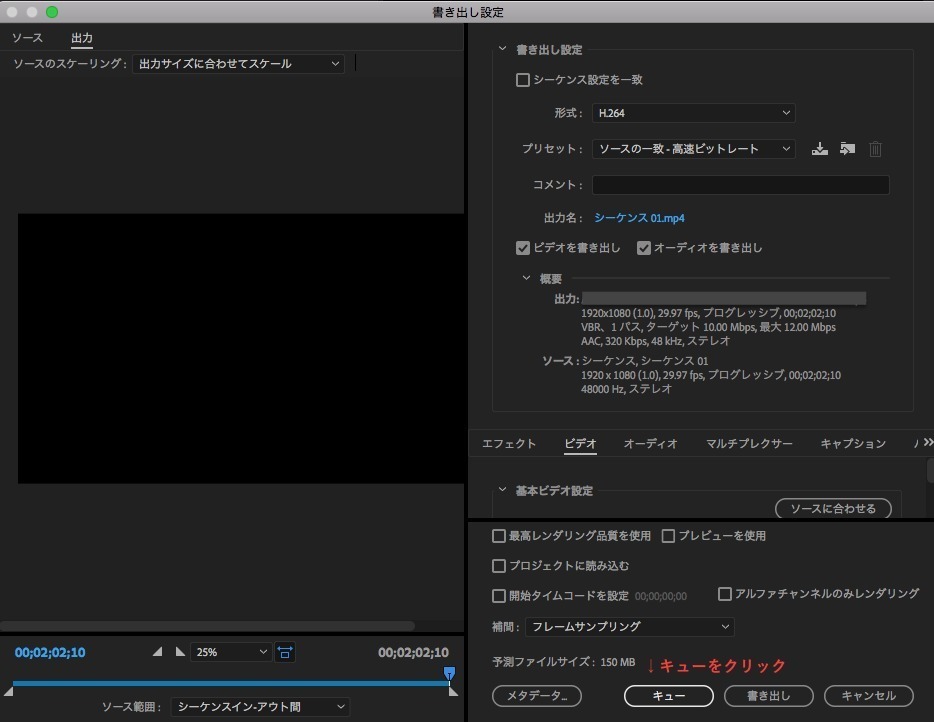Set the in point with left triangle icon
This screenshot has width=934, height=722.
tap(157, 651)
